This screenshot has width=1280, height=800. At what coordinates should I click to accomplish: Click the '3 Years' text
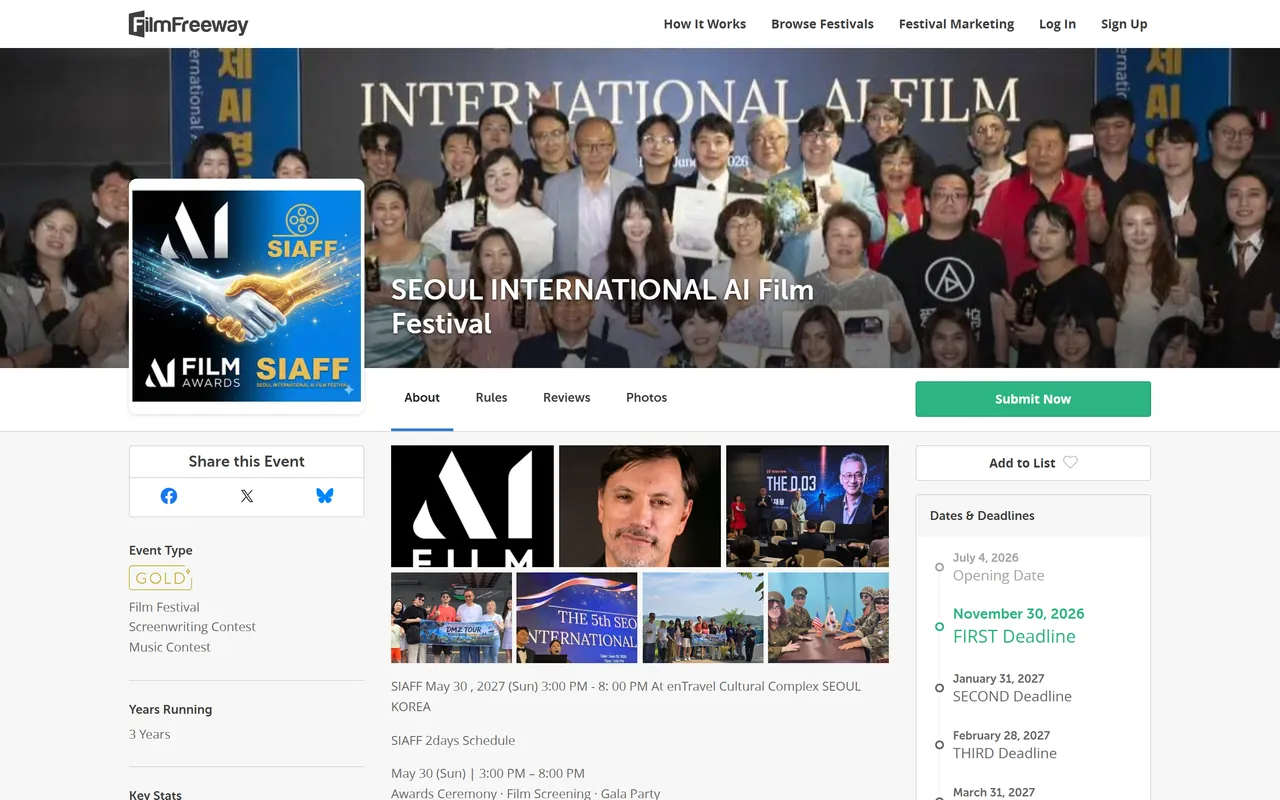coord(150,734)
